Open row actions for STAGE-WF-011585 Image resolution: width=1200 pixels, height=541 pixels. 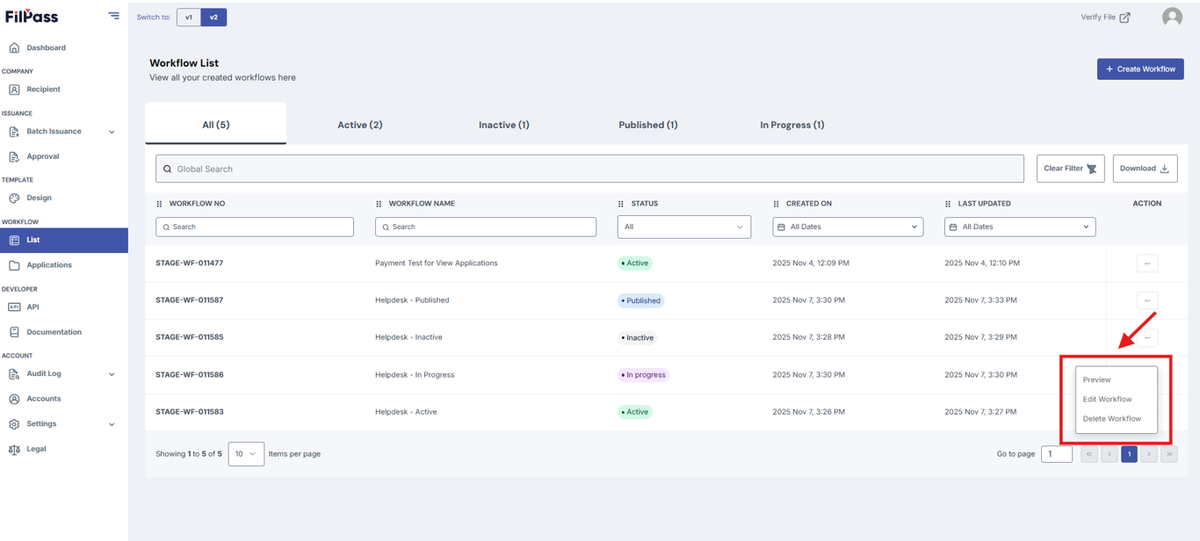point(1147,337)
